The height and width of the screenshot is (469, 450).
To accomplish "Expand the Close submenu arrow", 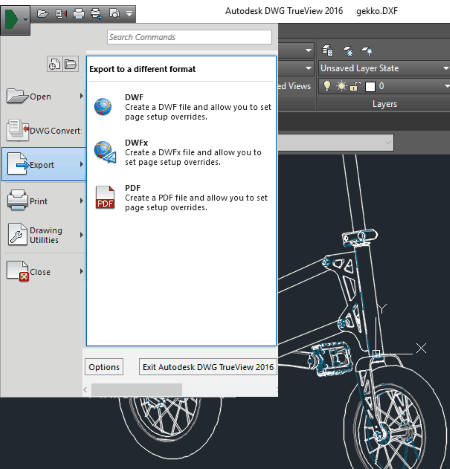I will coord(81,271).
